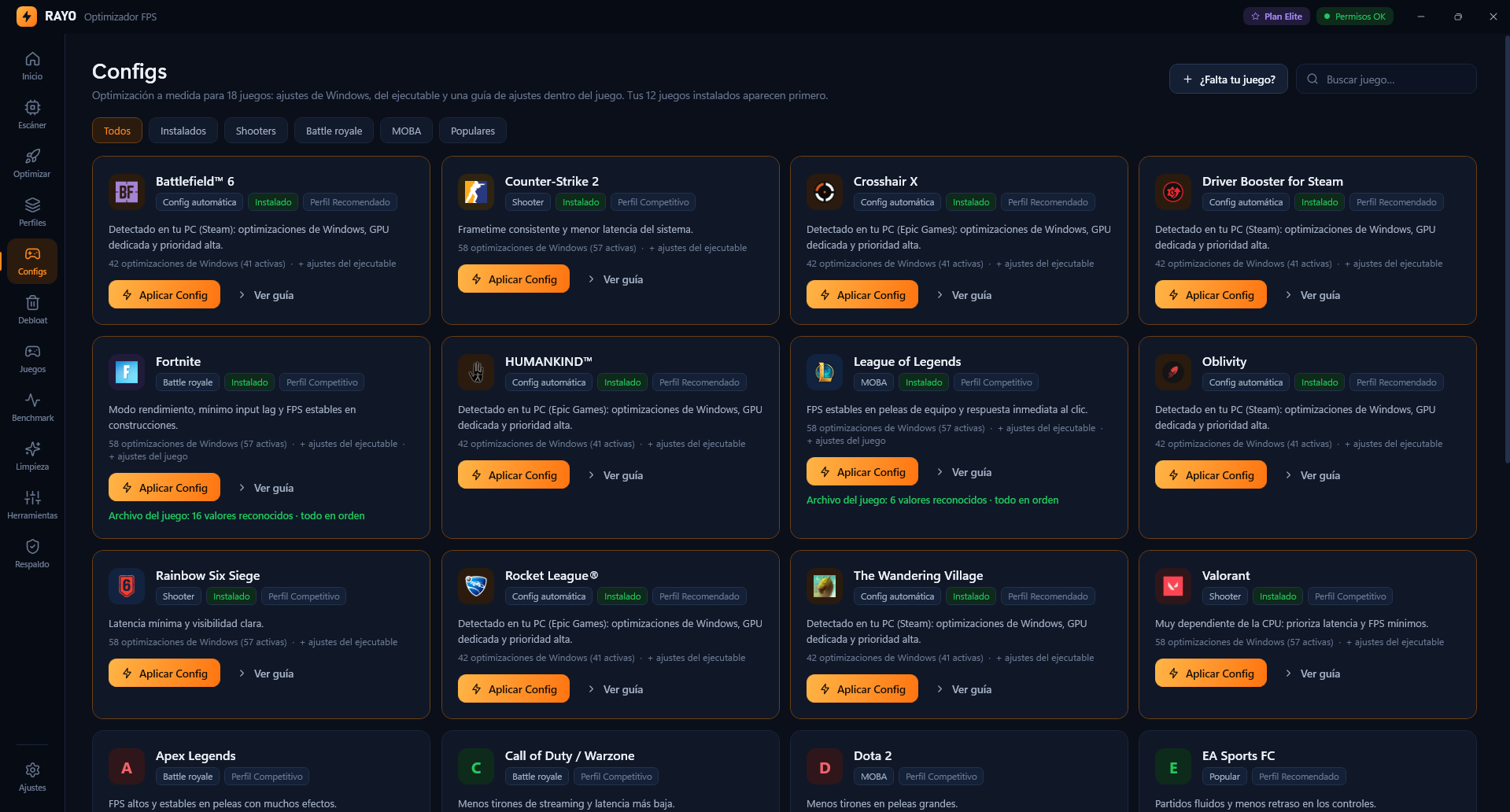Screen dimensions: 1510x812
Task: Apply config for HUMANKIND
Action: 514,475
